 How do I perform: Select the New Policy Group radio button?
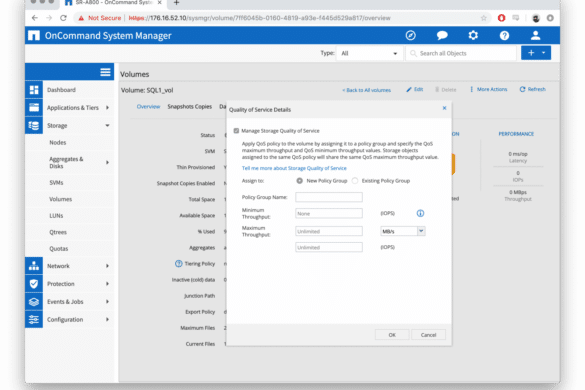[x=300, y=181]
